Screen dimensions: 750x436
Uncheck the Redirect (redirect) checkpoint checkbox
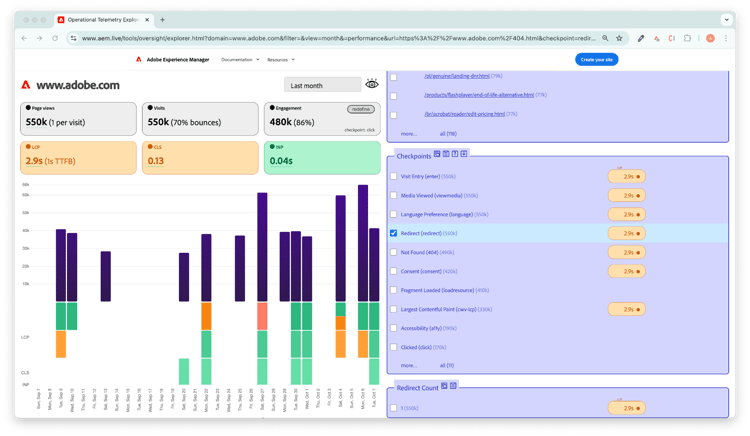[394, 233]
